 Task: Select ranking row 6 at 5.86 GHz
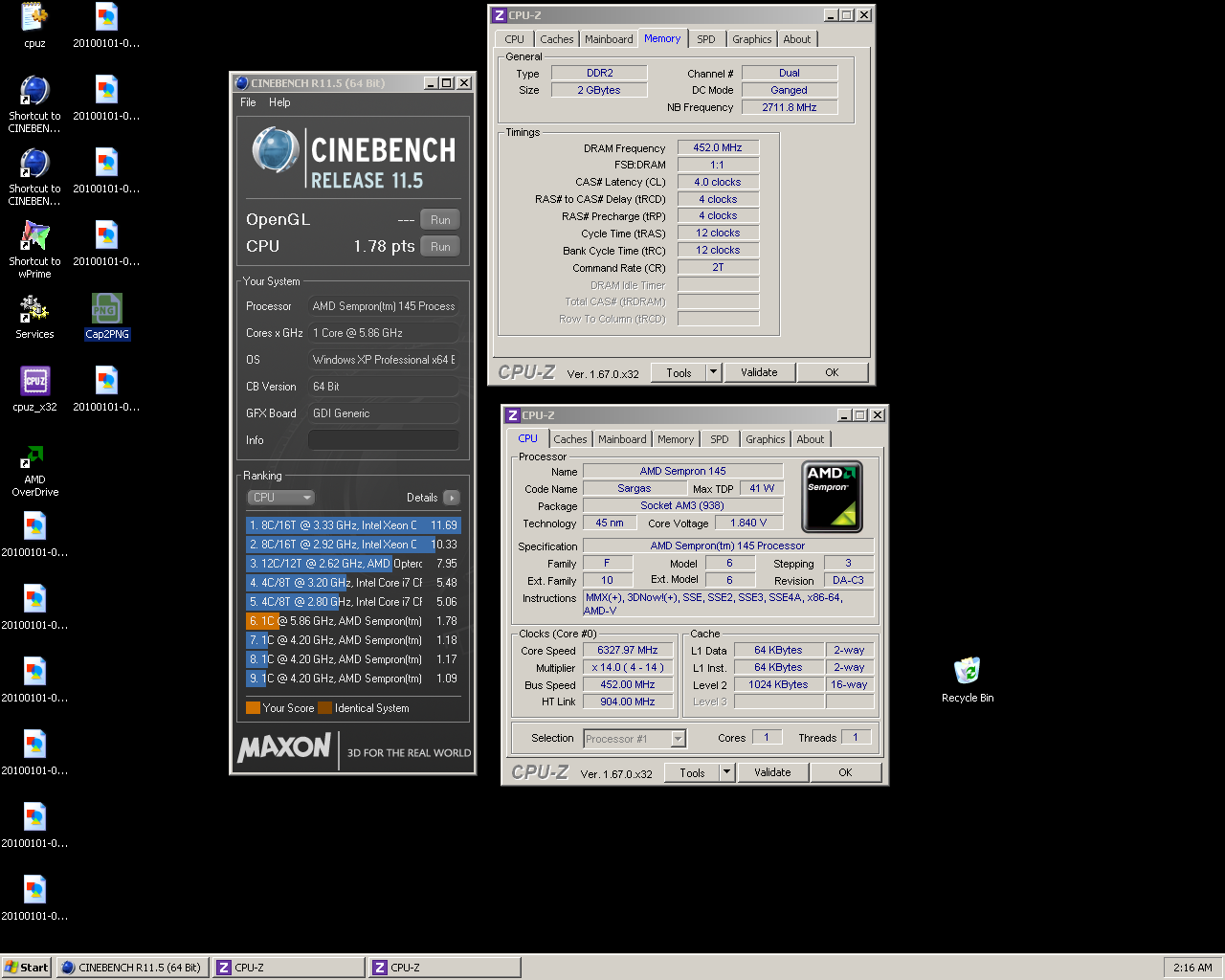353,621
